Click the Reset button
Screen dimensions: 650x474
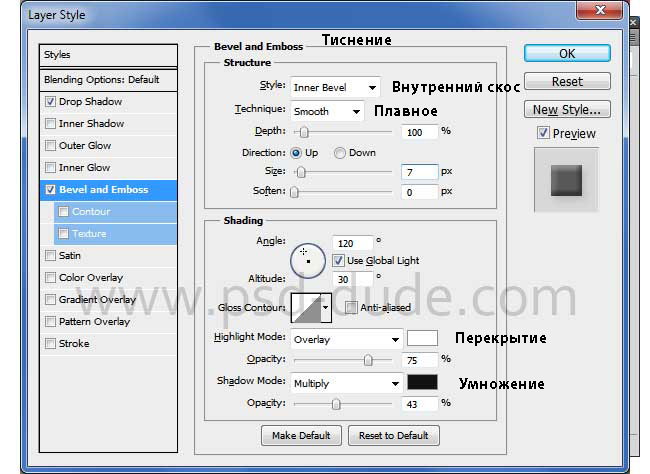[x=567, y=81]
